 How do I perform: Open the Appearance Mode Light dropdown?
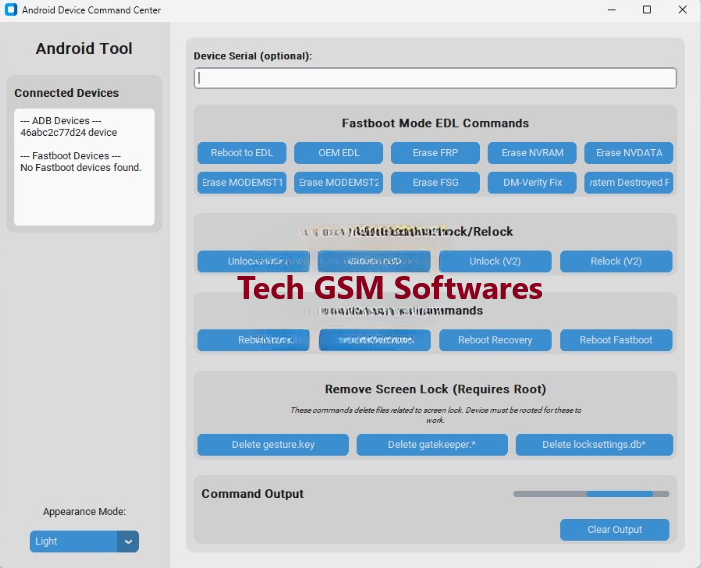(84, 542)
